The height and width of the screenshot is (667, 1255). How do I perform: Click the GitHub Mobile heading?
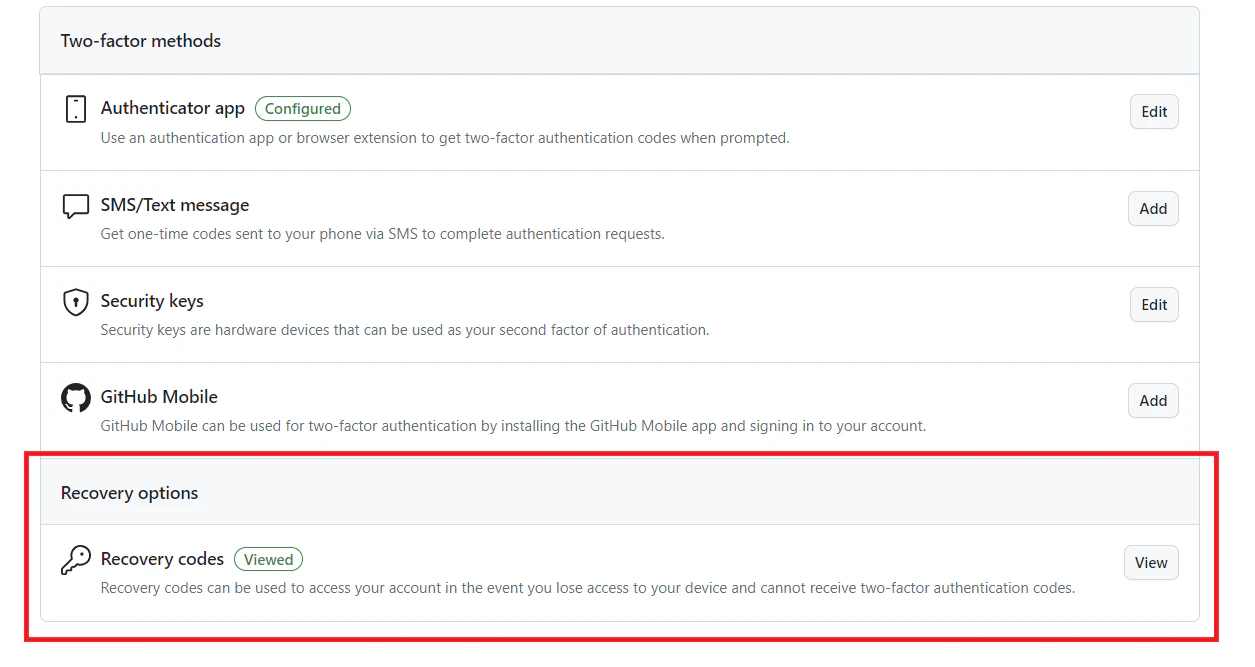tap(159, 397)
